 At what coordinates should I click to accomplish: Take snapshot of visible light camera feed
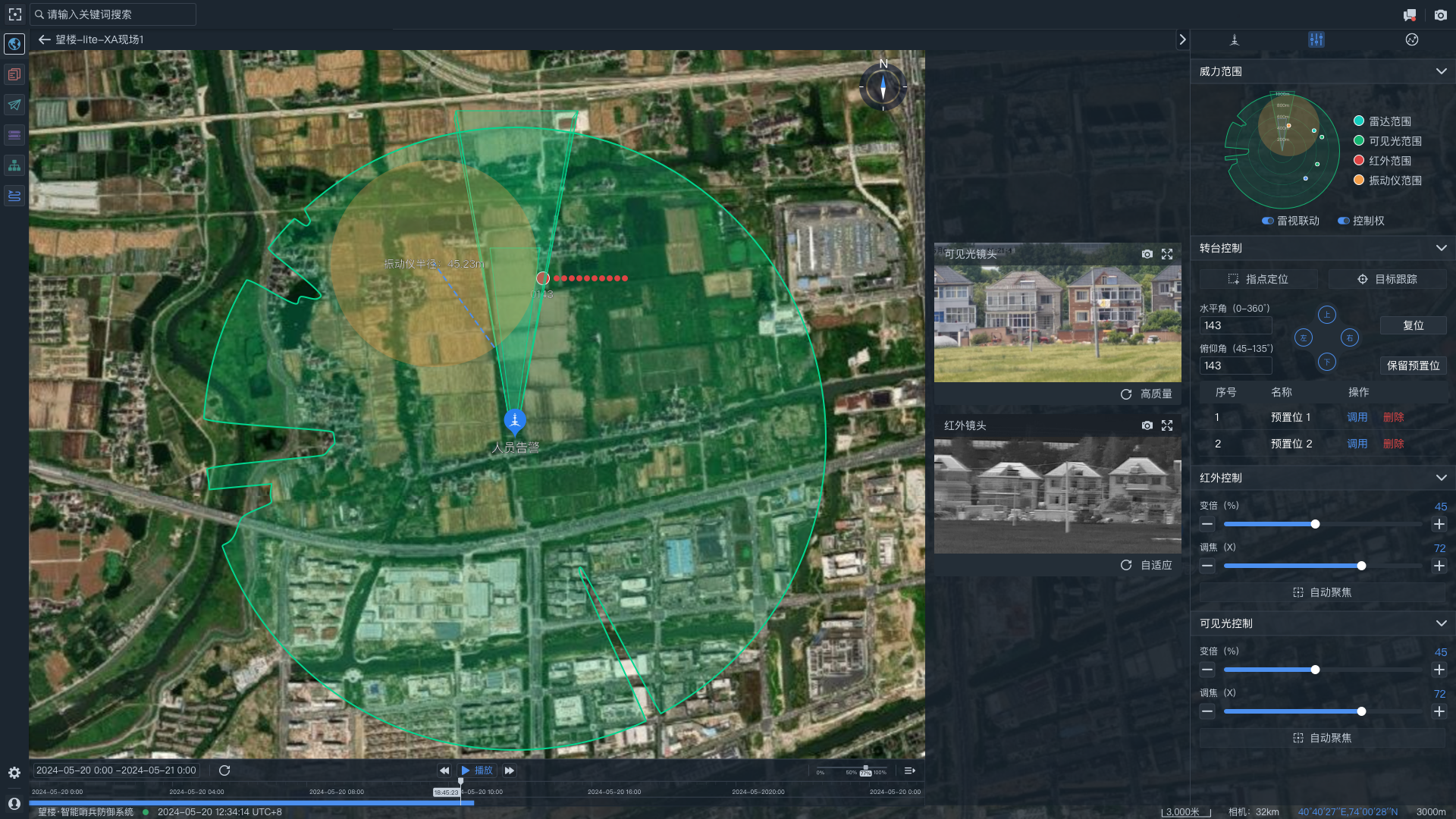pyautogui.click(x=1147, y=254)
